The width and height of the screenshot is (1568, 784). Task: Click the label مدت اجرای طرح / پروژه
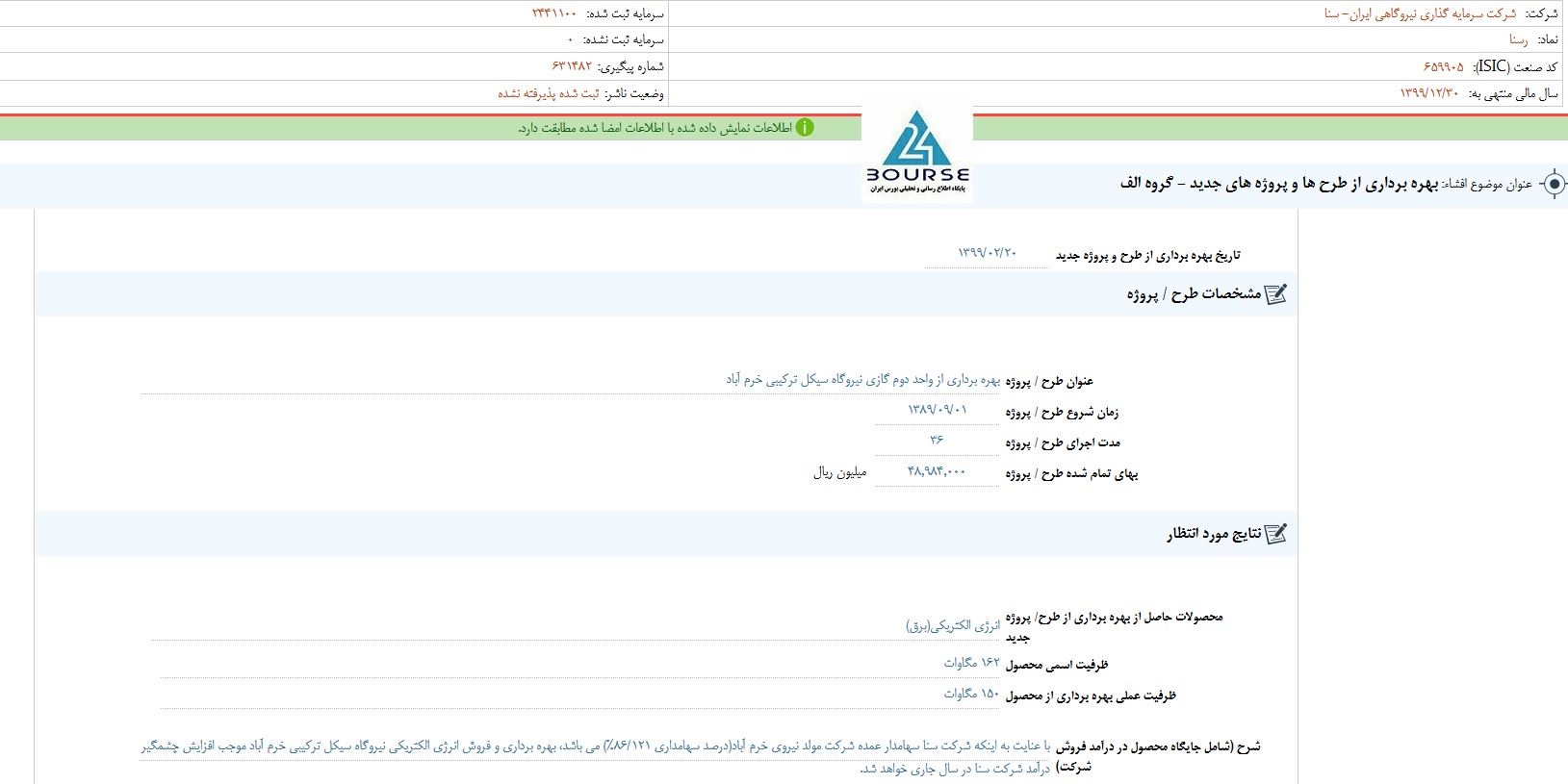pos(1064,443)
